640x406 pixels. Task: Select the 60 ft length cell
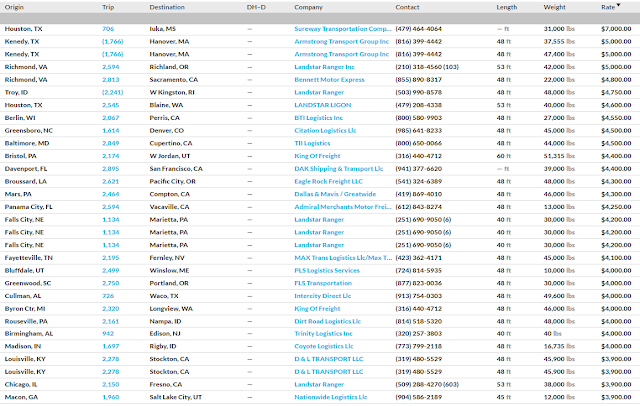tap(503, 156)
